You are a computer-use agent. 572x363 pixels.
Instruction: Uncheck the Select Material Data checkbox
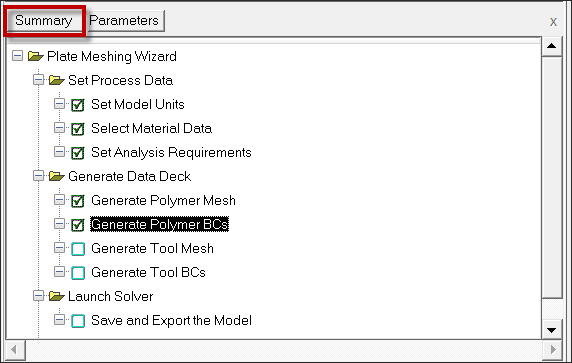pyautogui.click(x=78, y=129)
